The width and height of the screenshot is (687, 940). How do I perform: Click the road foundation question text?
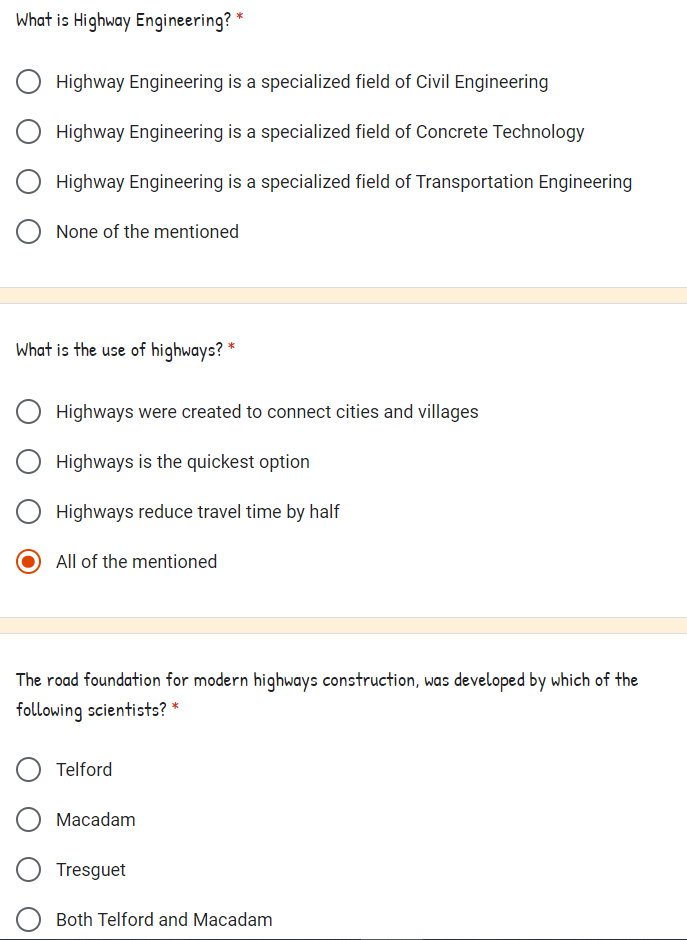(x=326, y=681)
